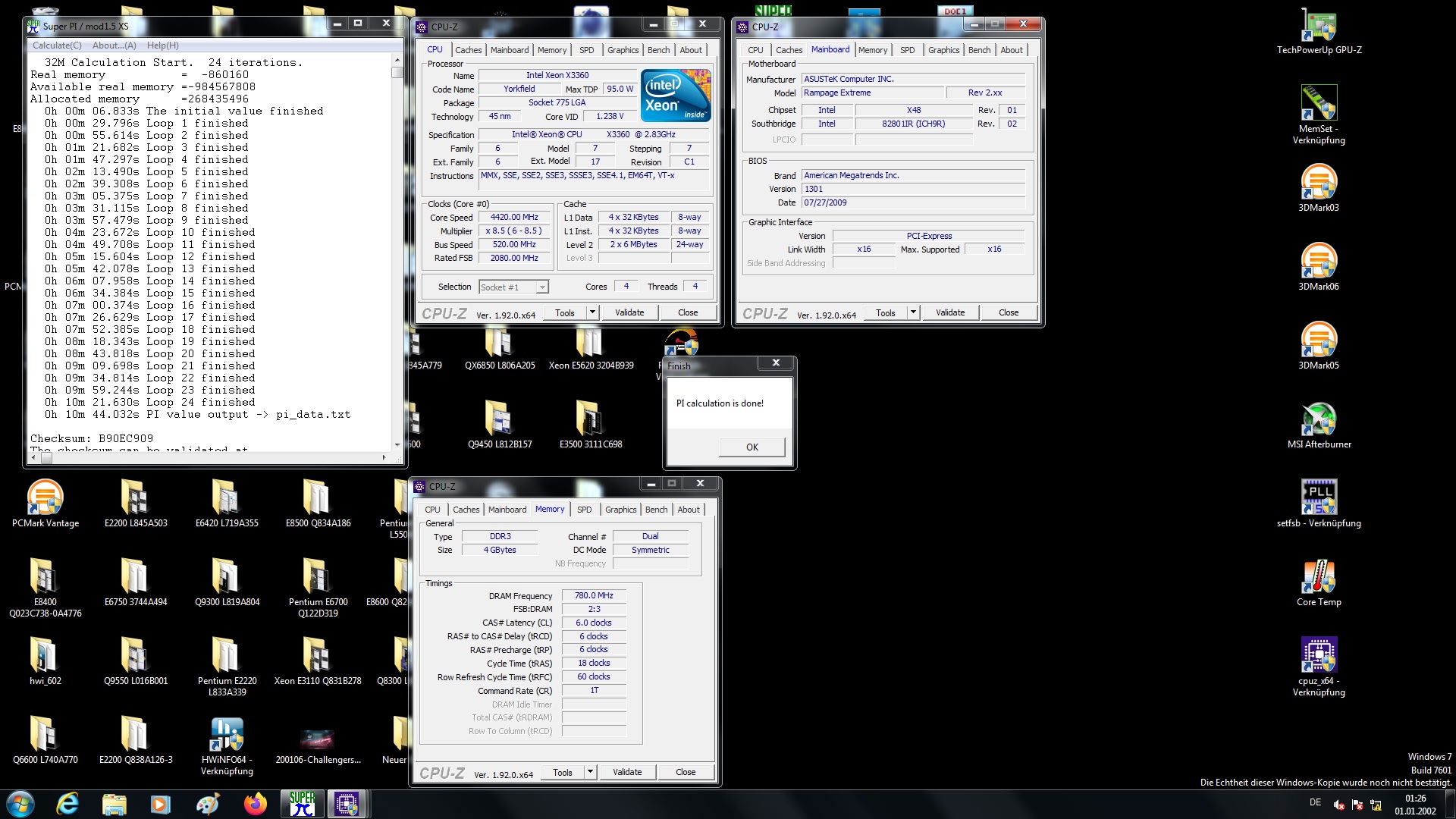Open Calculate menu in Super PI
1456x819 pixels.
point(57,45)
